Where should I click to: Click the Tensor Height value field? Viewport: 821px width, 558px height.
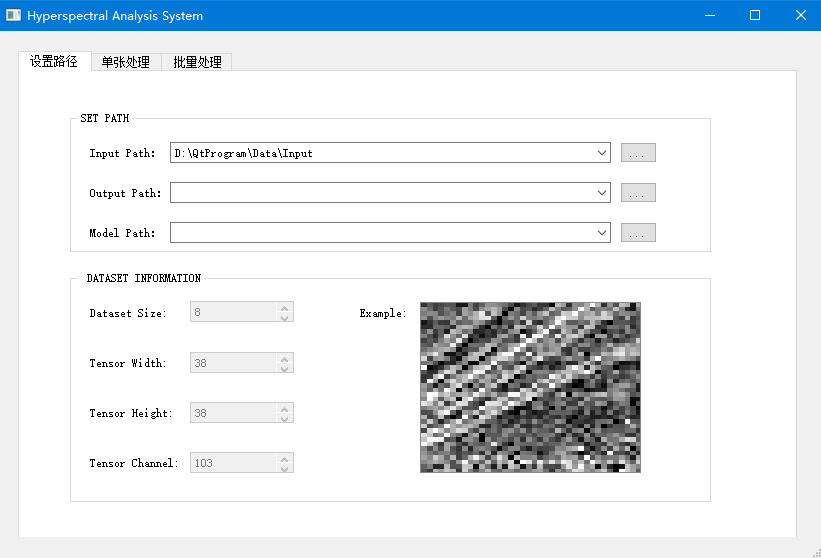pos(233,413)
